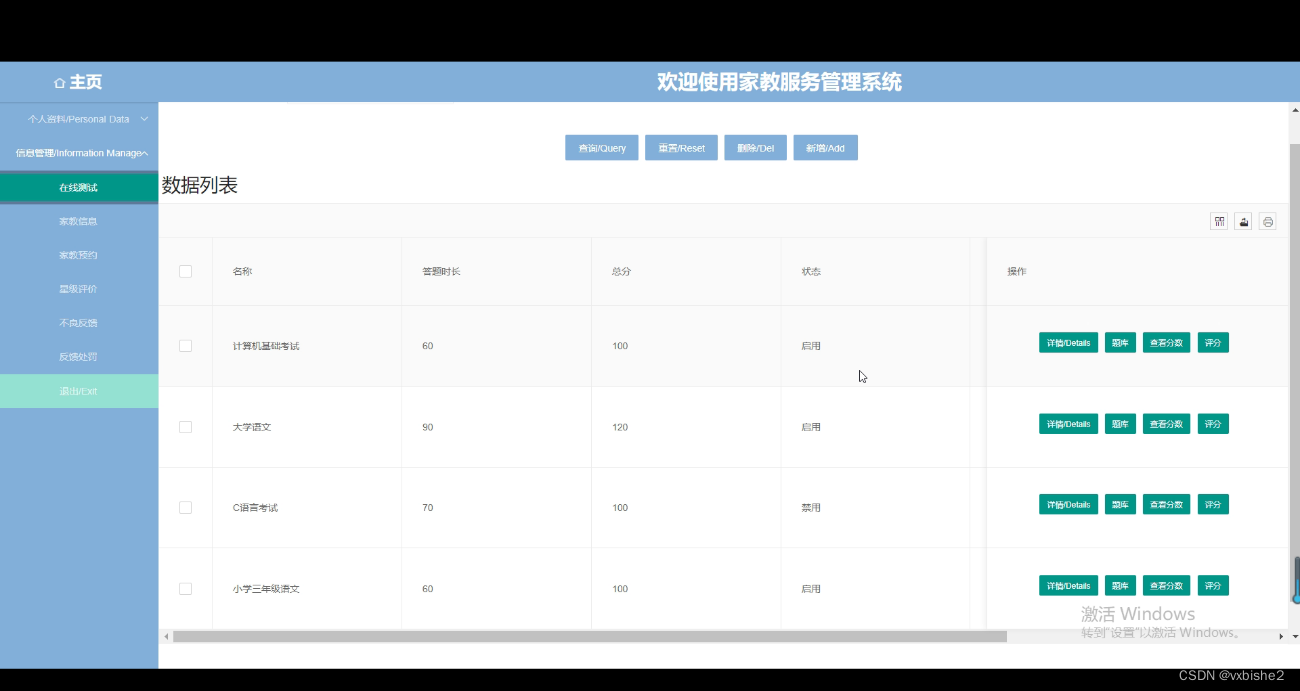Go to the 主页 home link
Image resolution: width=1300 pixels, height=691 pixels.
point(78,82)
